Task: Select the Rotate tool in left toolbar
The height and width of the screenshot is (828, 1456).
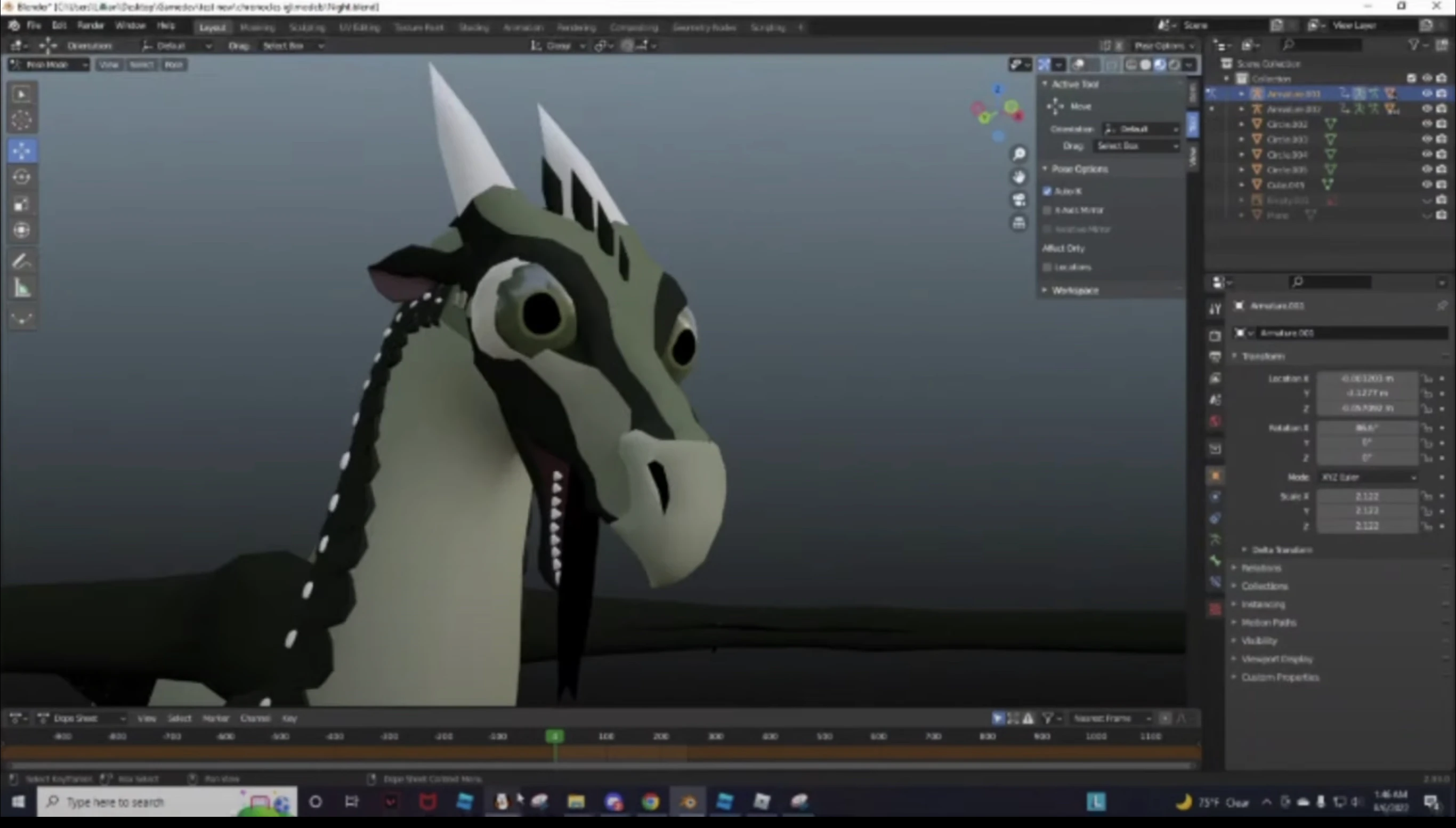Action: pos(22,177)
